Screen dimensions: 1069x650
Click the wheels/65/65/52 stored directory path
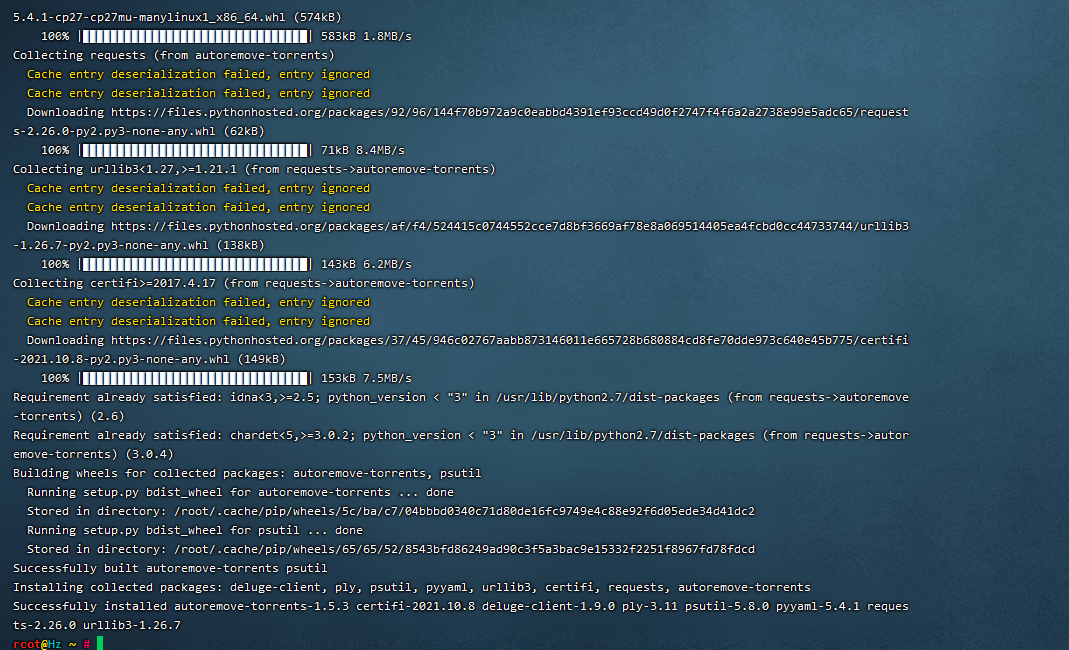tap(464, 550)
